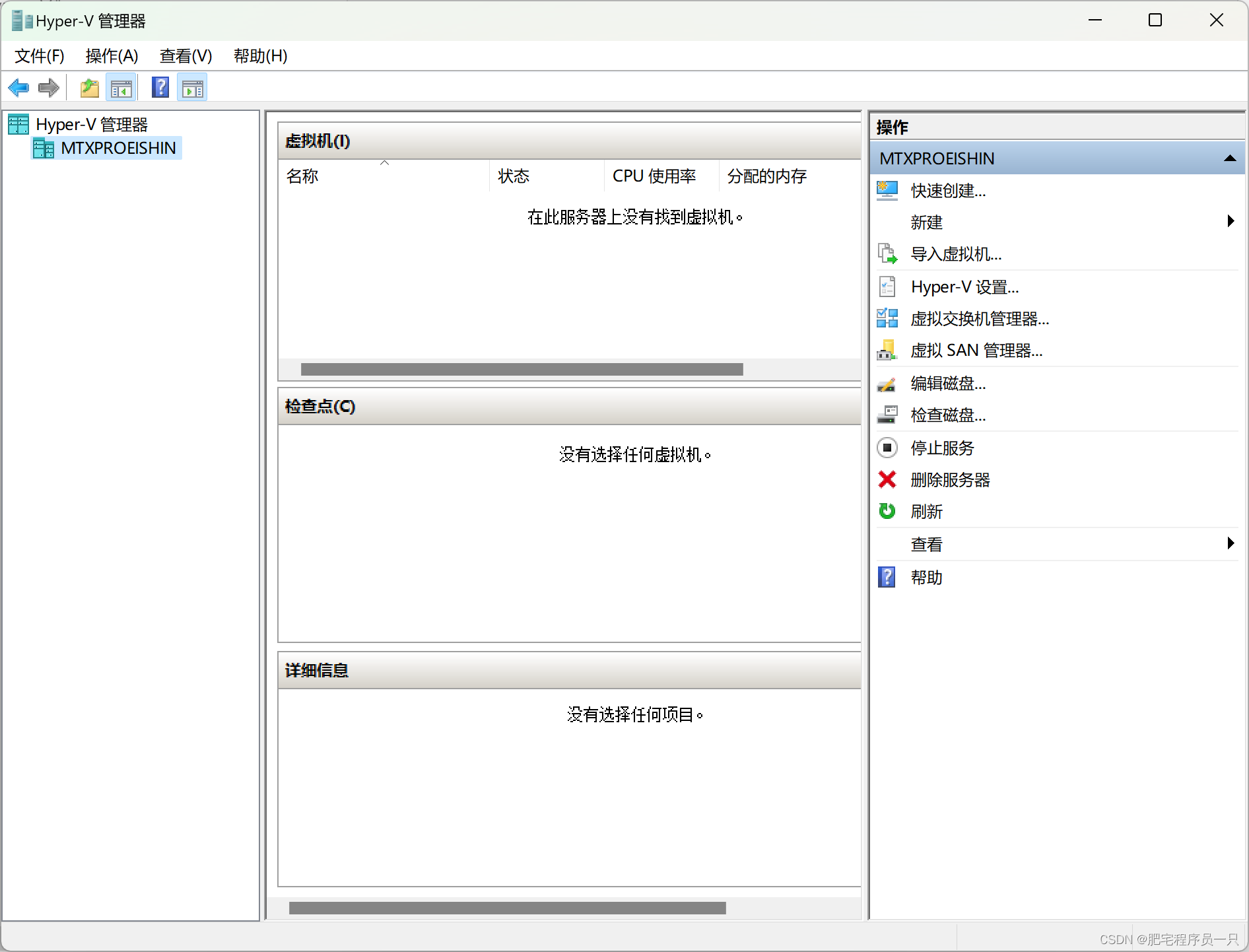The height and width of the screenshot is (952, 1249).
Task: Open Hyper-V 设置 settings icon
Action: tap(887, 286)
